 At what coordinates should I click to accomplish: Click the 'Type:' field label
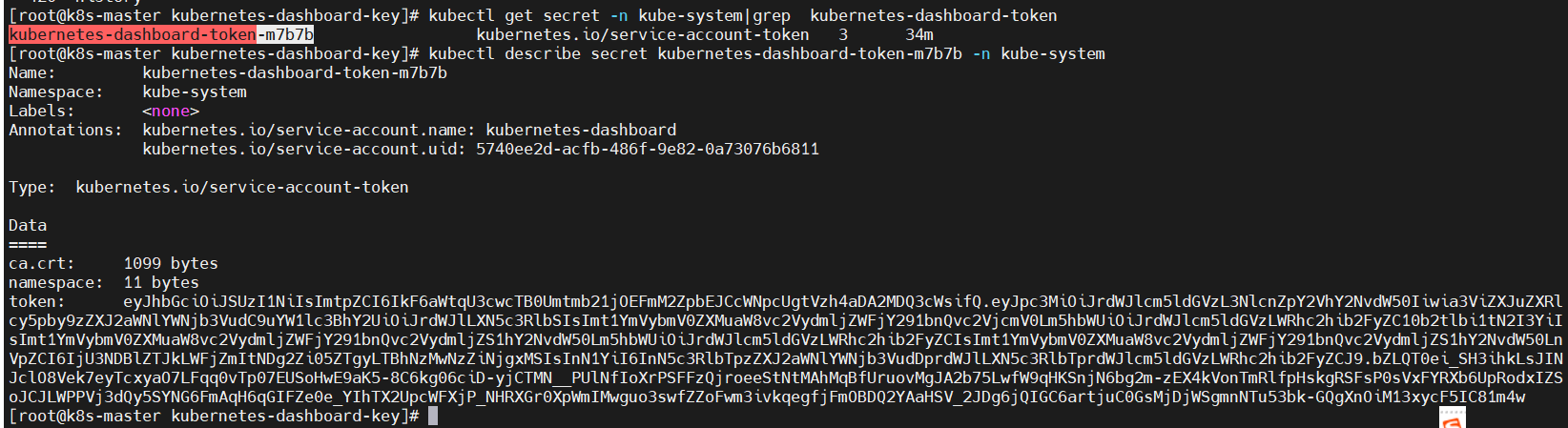point(32,187)
